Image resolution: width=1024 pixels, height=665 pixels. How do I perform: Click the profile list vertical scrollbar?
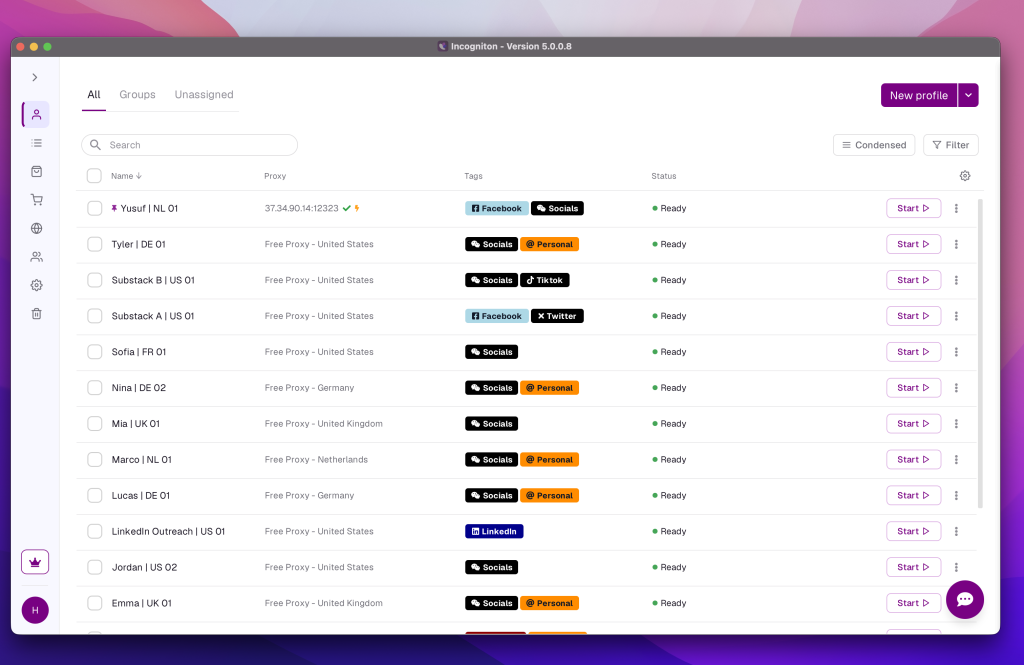point(980,353)
